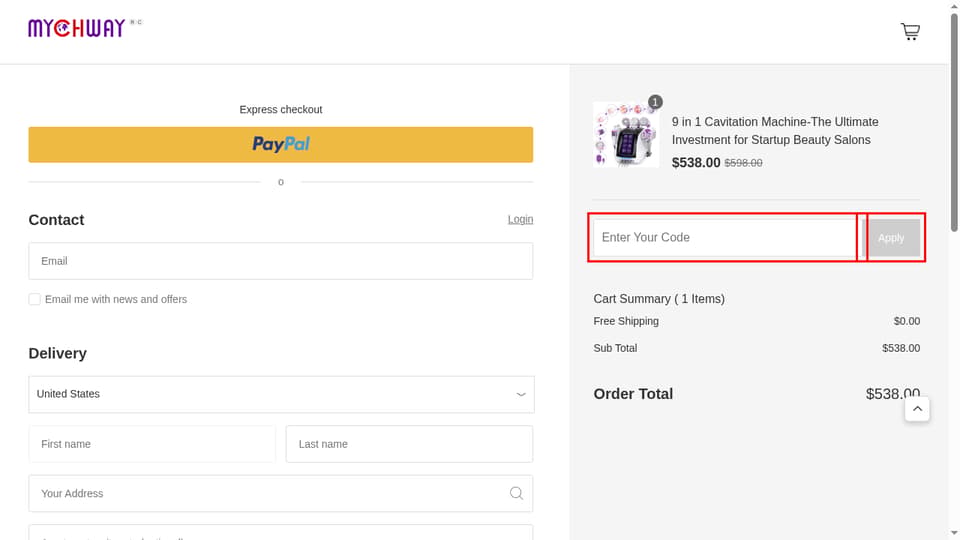Click the $538.00 product price
The image size is (960, 540).
pos(696,163)
